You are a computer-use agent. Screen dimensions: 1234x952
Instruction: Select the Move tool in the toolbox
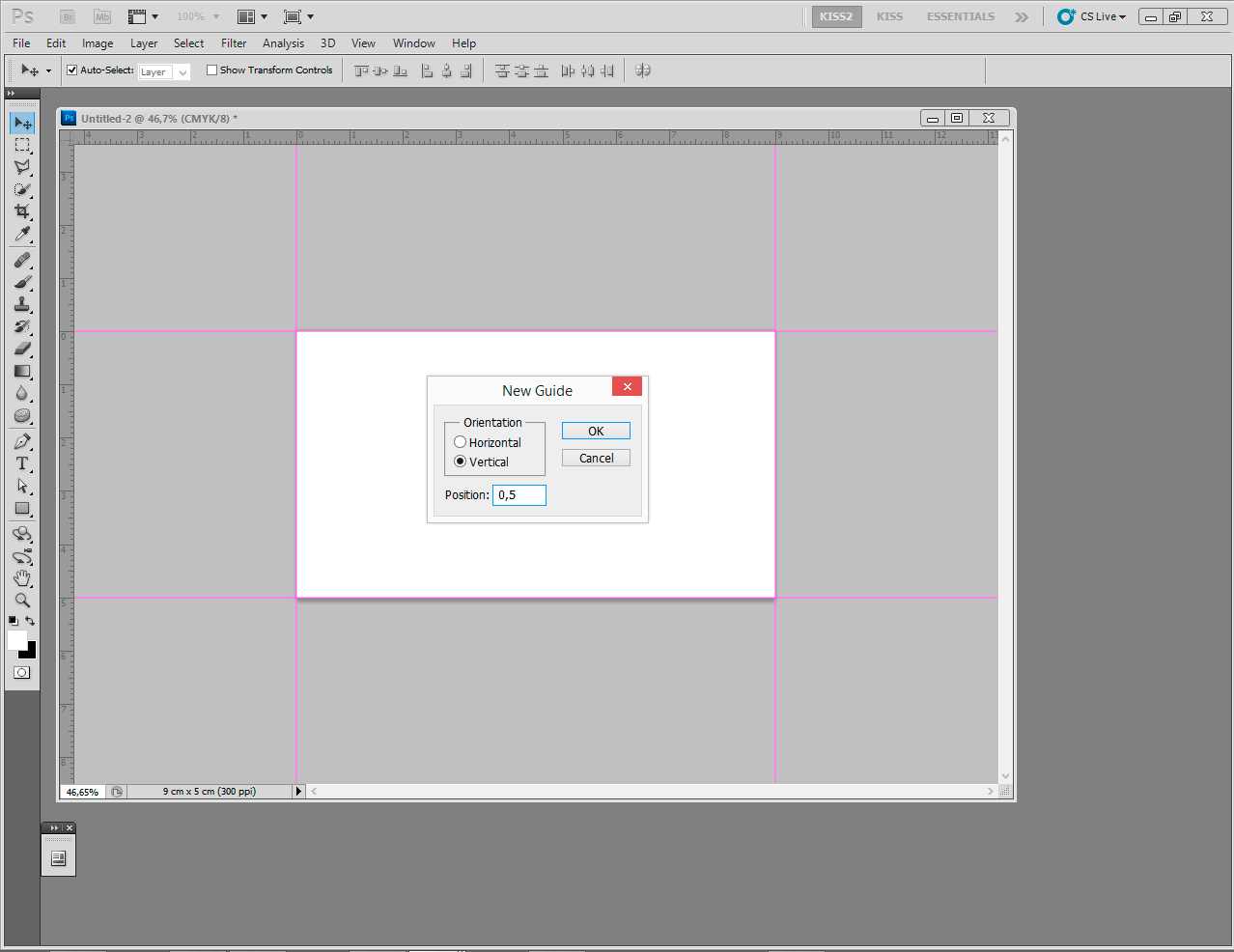(x=22, y=123)
